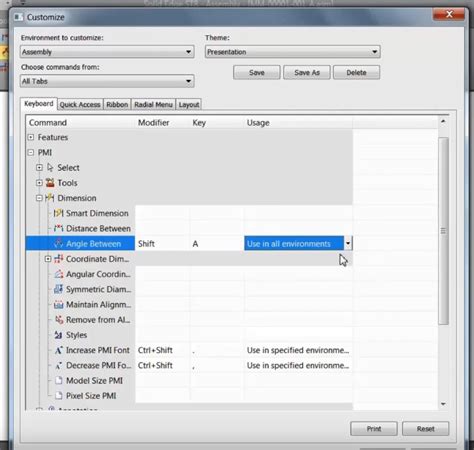This screenshot has width=474, height=450.
Task: Click the Symmetric Diameter icon
Action: click(x=59, y=289)
